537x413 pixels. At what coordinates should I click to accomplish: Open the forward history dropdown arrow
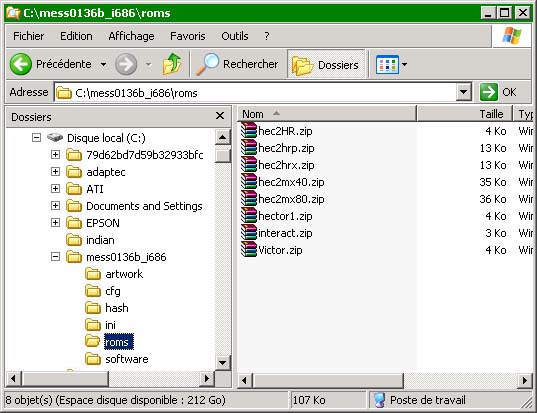pos(149,64)
